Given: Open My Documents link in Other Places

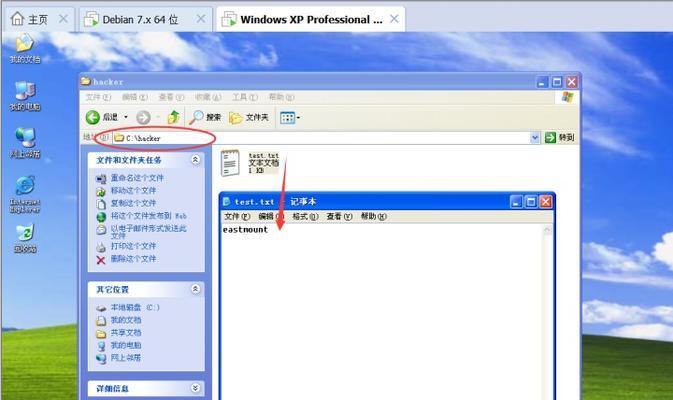Looking at the screenshot, I should point(126,320).
